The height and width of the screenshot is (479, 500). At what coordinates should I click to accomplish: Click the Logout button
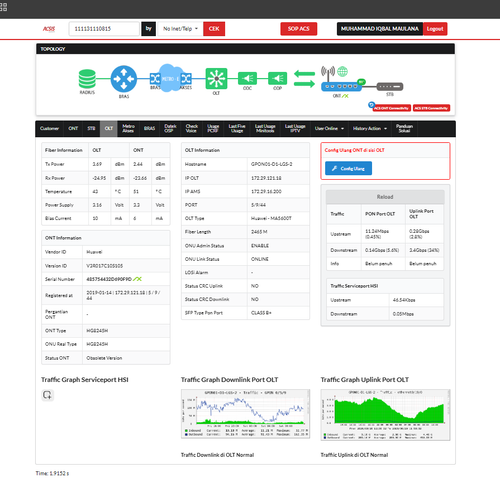(435, 29)
